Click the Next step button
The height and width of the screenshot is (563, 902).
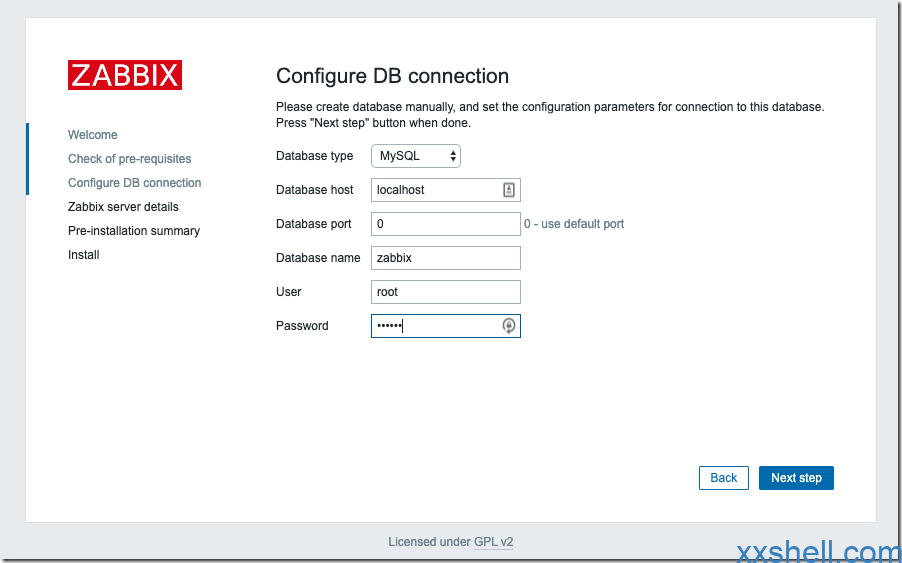pos(796,478)
